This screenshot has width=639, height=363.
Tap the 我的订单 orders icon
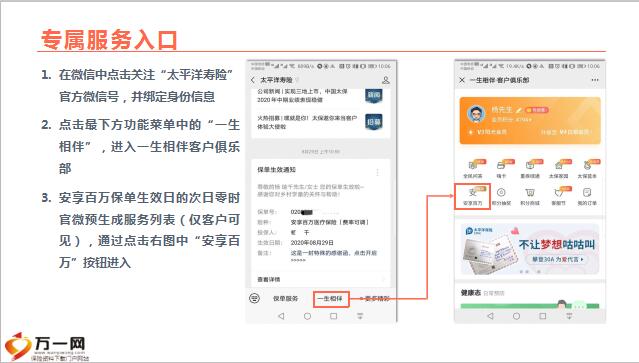(587, 196)
